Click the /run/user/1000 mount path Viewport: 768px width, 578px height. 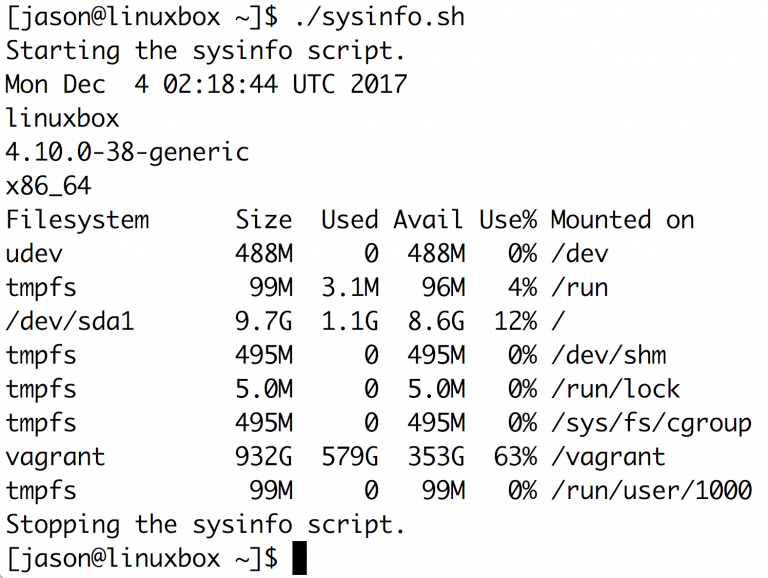(x=651, y=491)
